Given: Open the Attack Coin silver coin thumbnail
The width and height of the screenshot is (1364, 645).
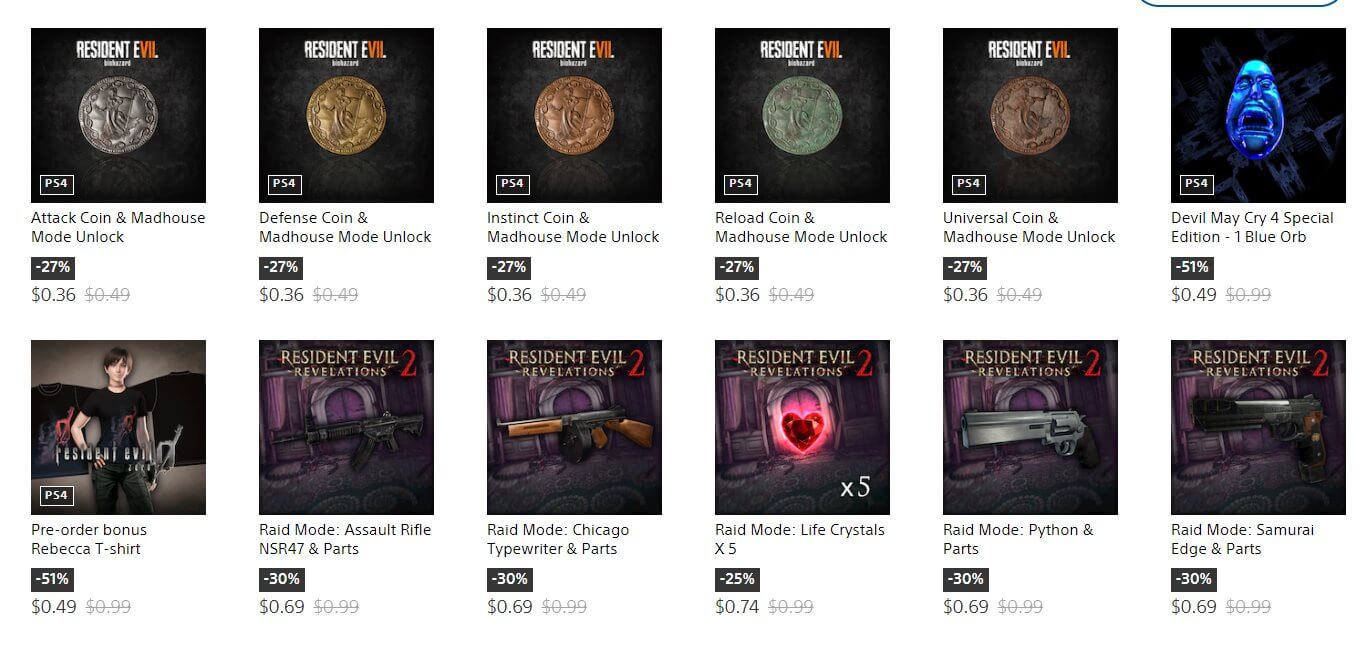Looking at the screenshot, I should pyautogui.click(x=118, y=115).
